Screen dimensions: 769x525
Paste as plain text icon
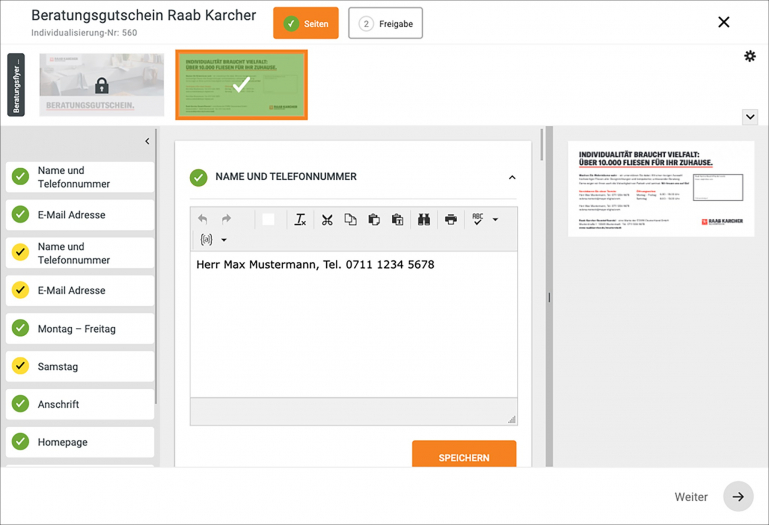397,219
